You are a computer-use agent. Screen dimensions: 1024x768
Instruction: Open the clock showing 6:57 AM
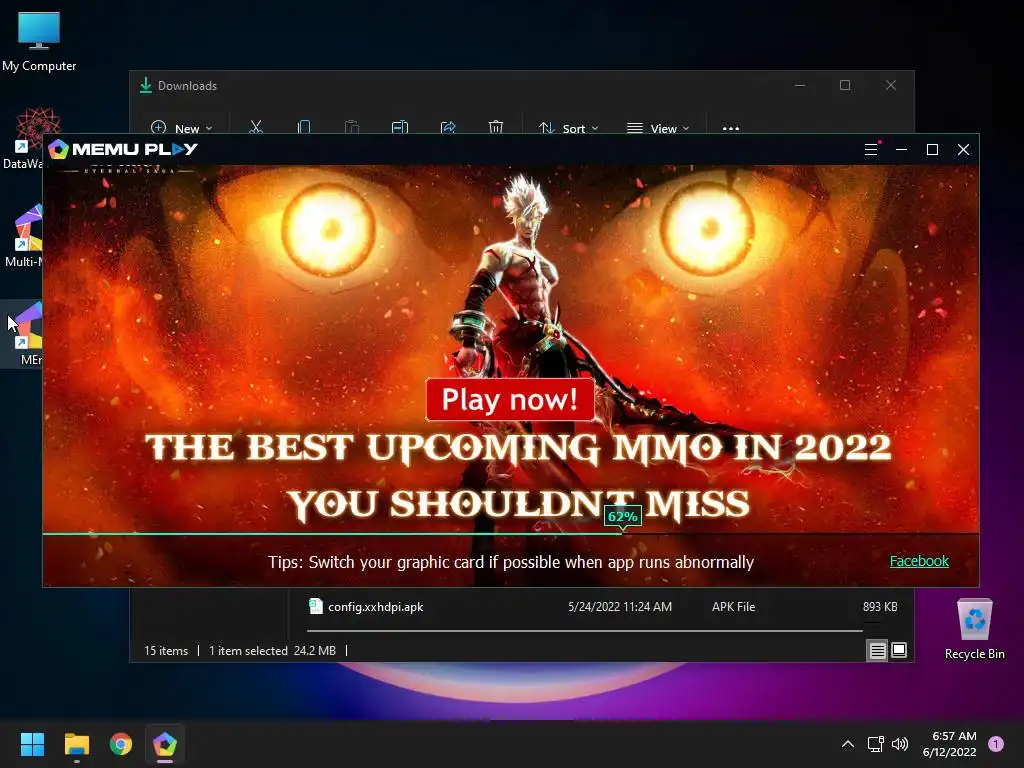[950, 744]
